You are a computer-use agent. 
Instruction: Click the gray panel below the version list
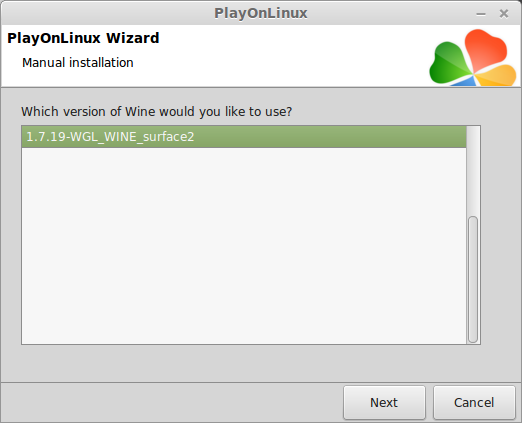pyautogui.click(x=261, y=363)
